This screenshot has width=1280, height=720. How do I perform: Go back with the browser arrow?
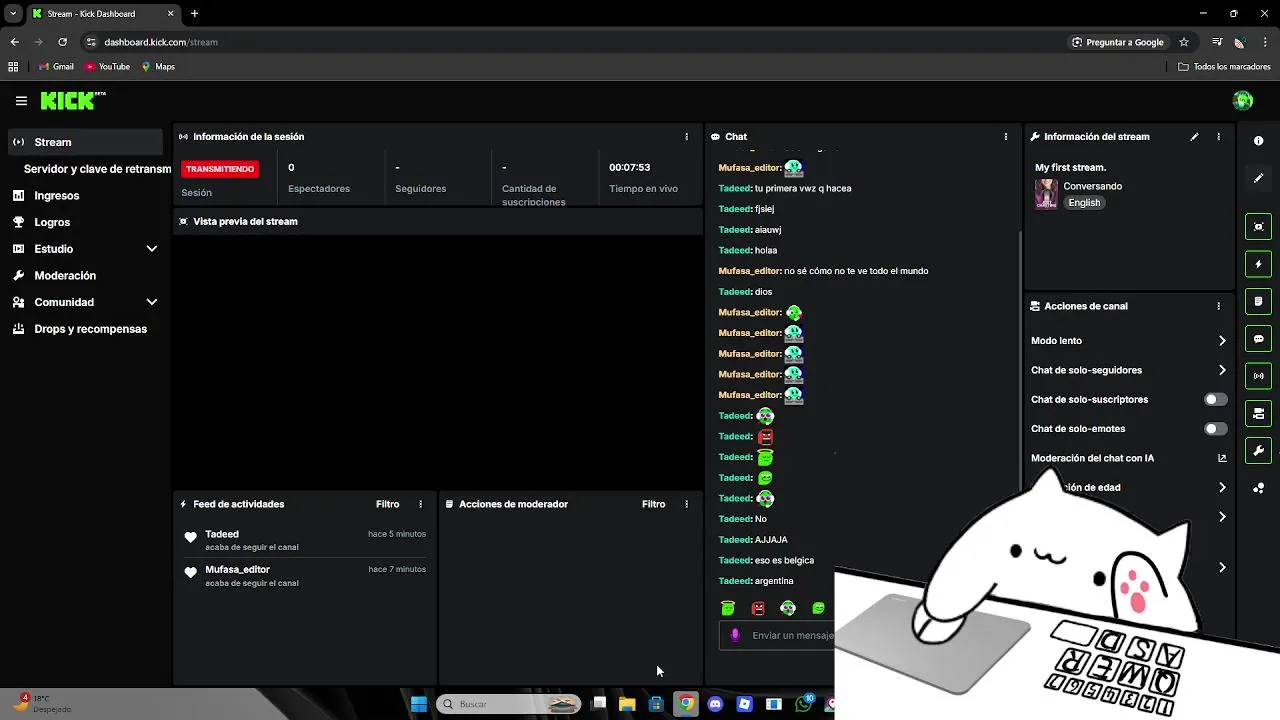(14, 42)
